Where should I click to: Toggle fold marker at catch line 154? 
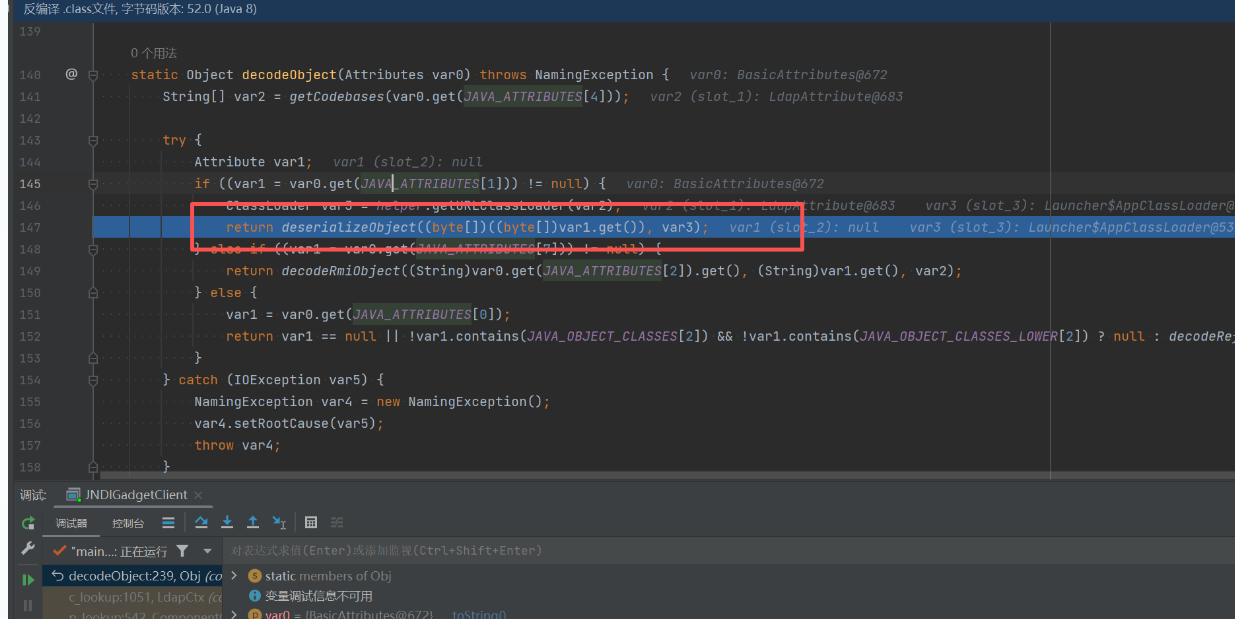pos(93,380)
